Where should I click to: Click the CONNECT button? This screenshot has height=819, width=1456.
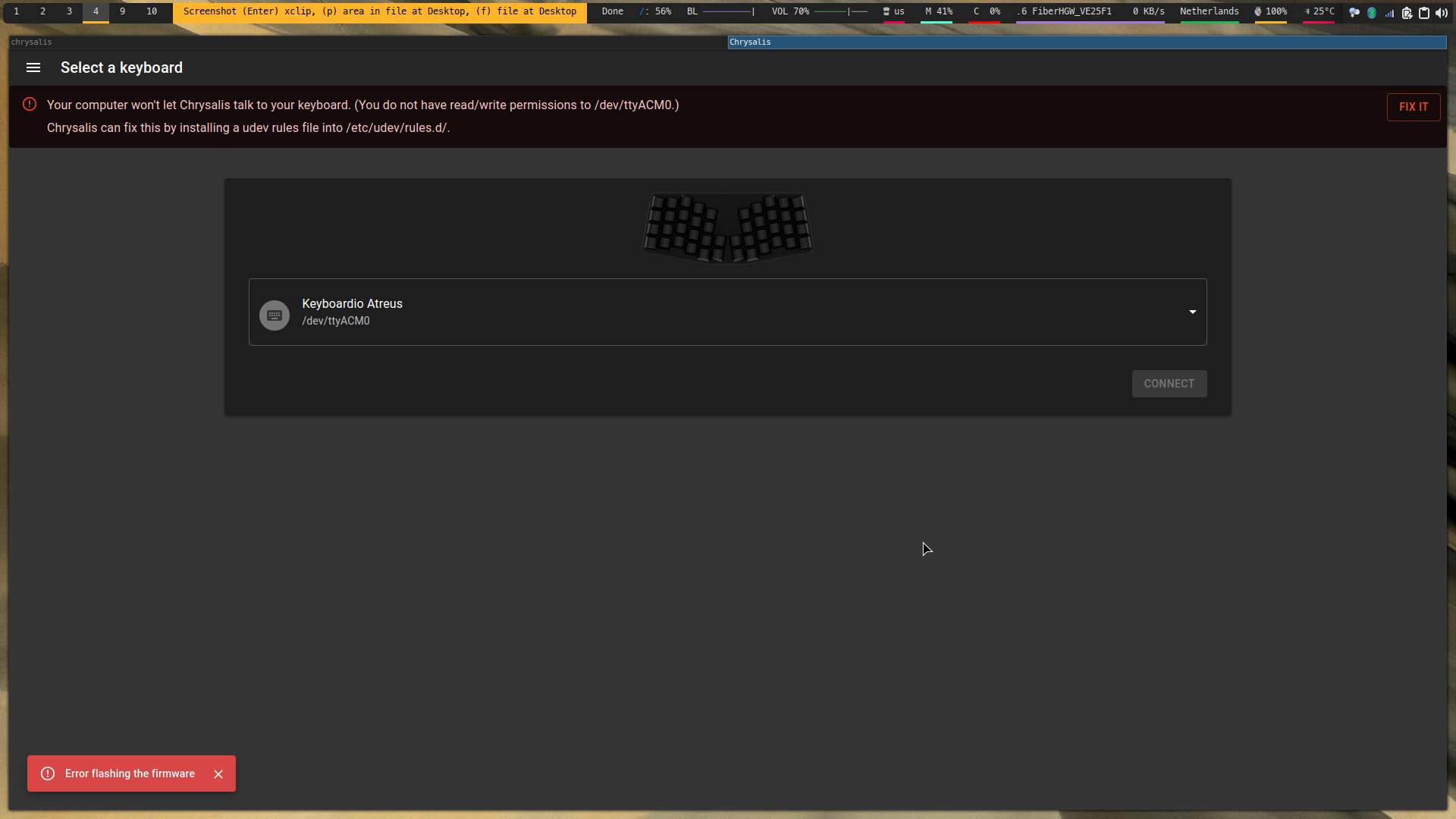(1169, 384)
